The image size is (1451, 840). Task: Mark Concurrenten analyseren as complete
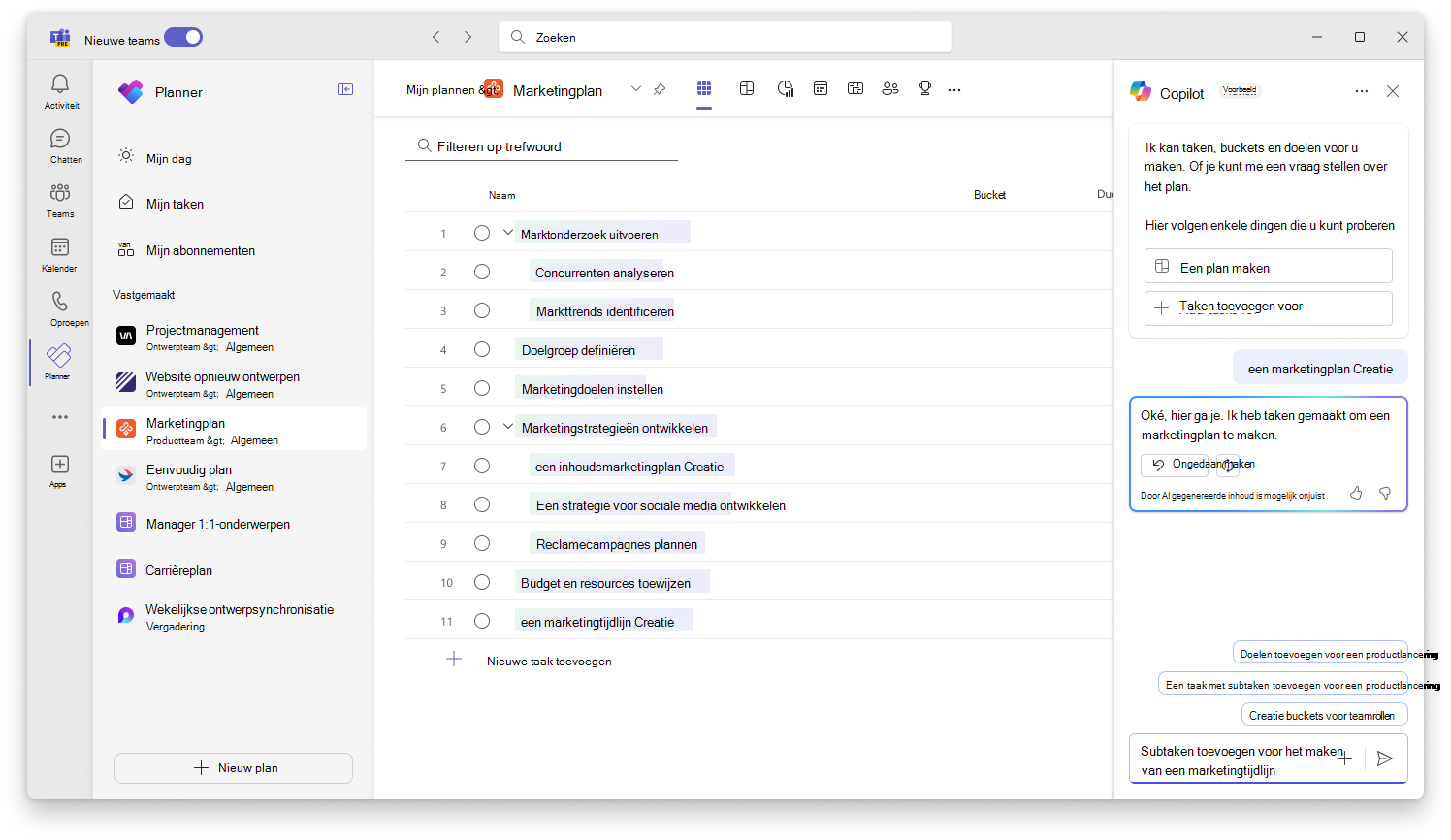coord(482,272)
